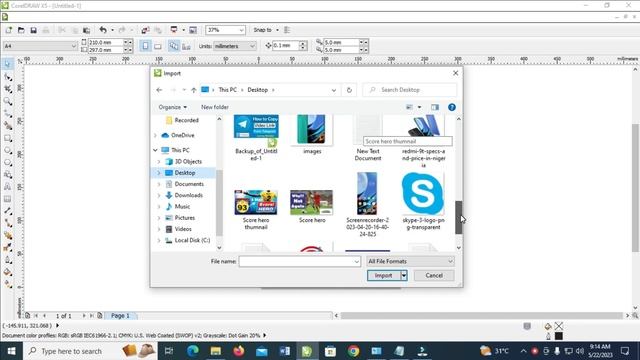Click the Paste toolbar icon

click(87, 30)
